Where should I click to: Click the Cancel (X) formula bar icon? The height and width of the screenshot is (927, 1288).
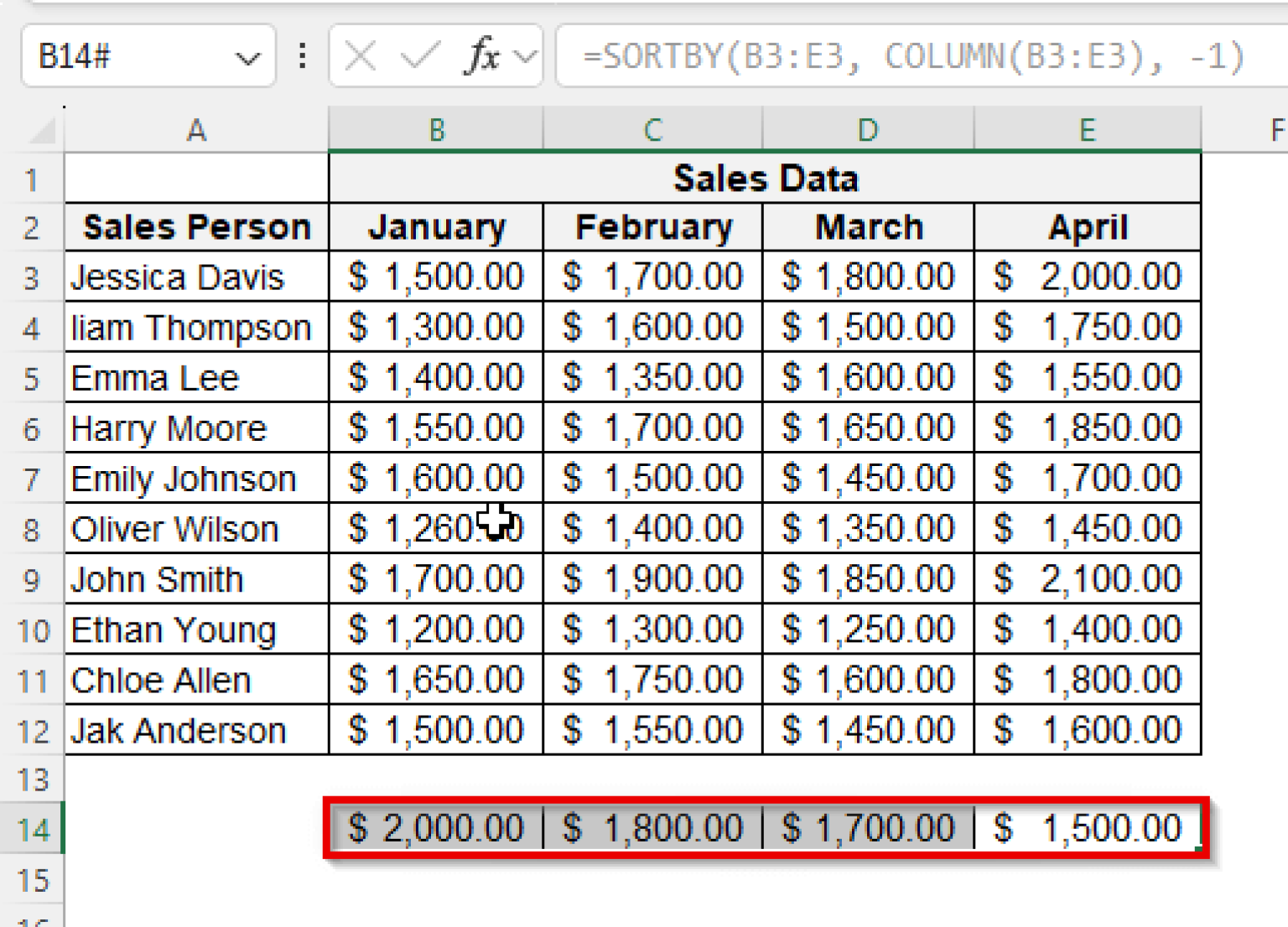(361, 57)
